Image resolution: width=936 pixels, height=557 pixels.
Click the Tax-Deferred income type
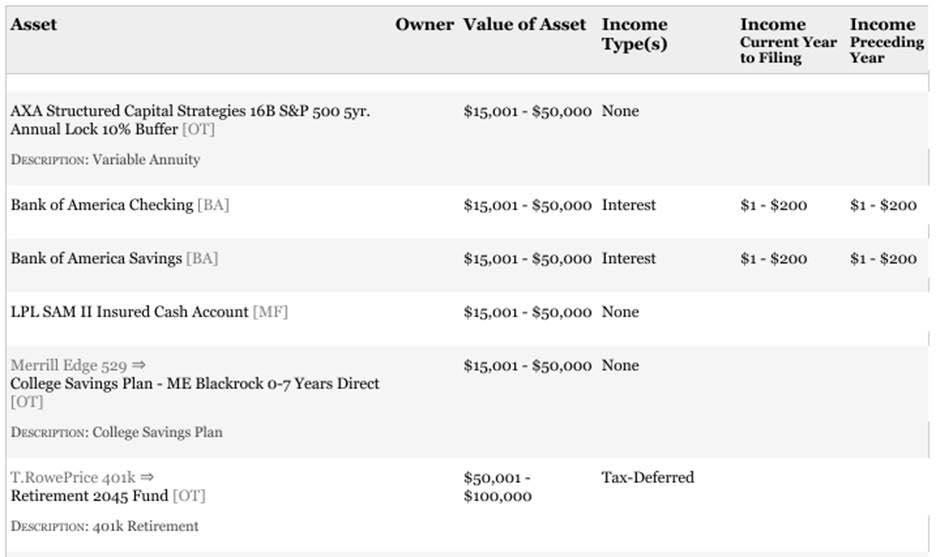[648, 478]
